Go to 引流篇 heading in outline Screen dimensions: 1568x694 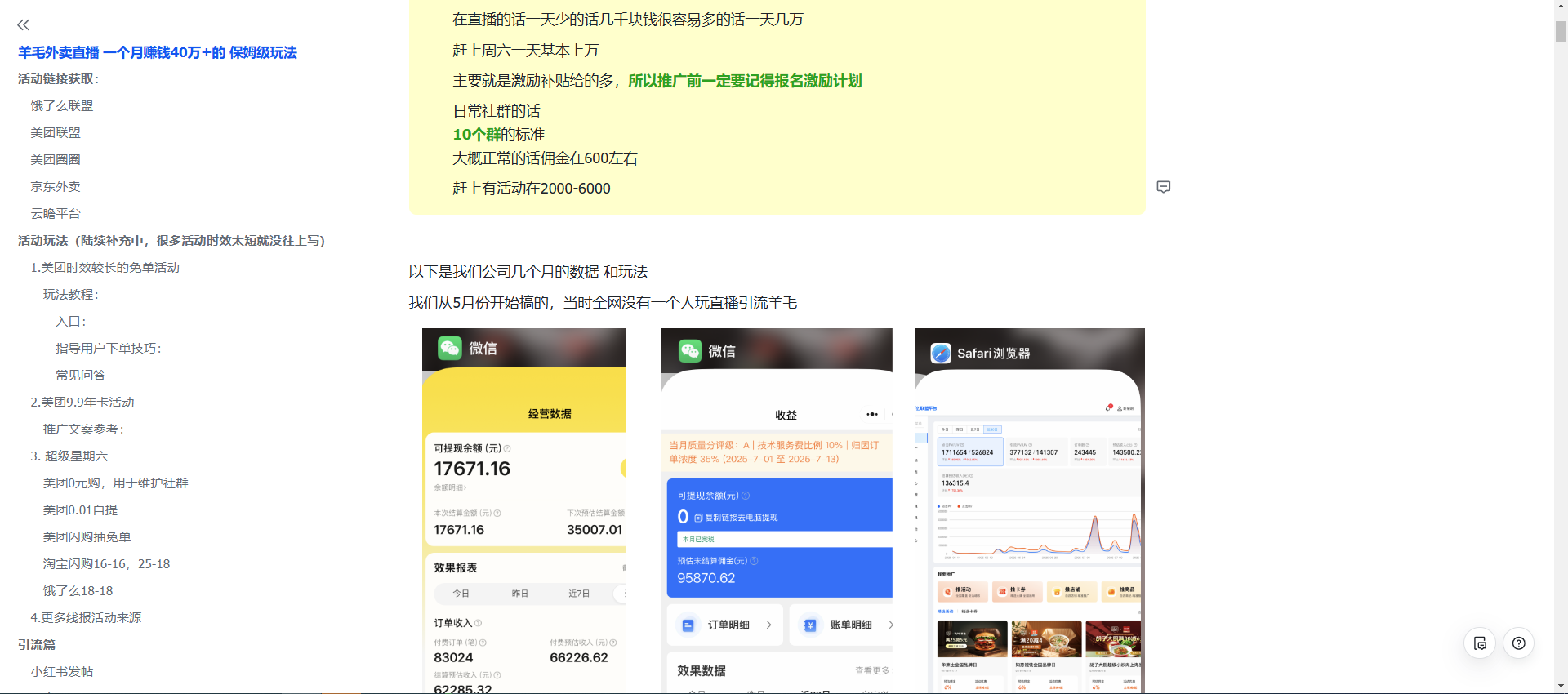[x=37, y=644]
